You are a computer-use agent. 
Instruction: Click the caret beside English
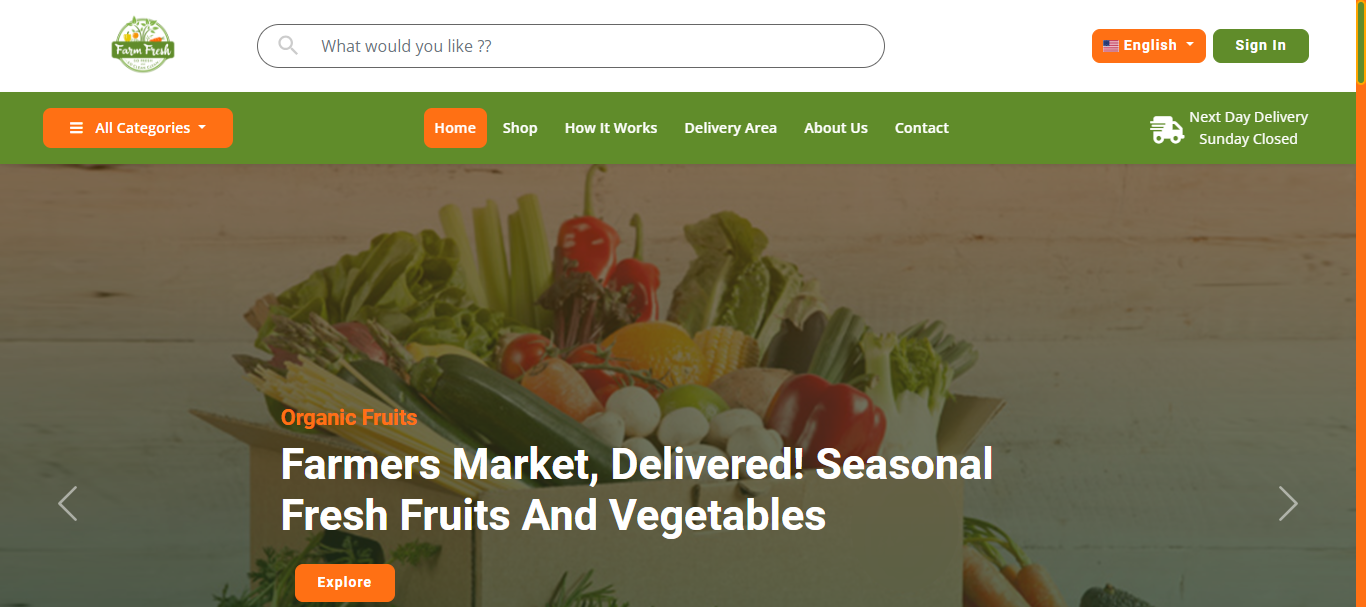[x=1190, y=44]
